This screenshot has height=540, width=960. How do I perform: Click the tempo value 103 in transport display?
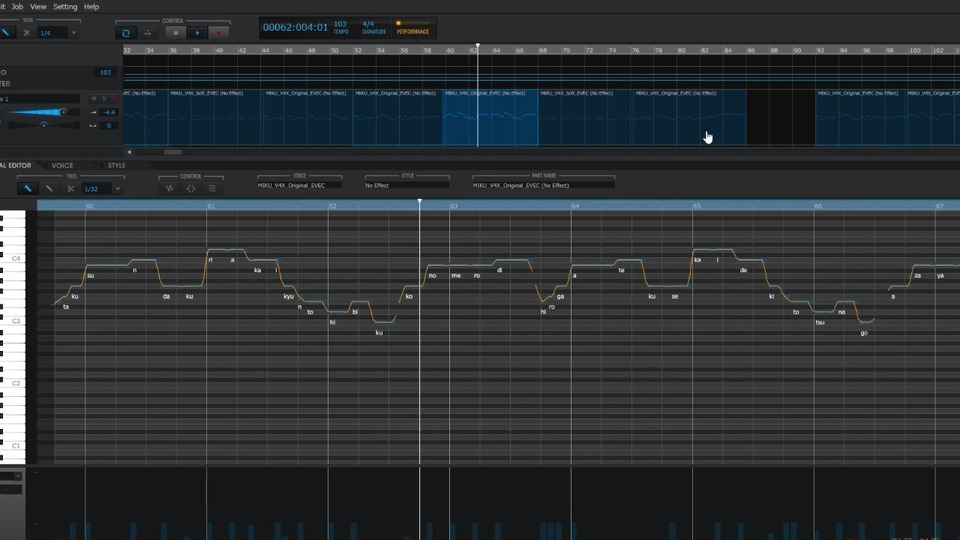click(x=341, y=24)
